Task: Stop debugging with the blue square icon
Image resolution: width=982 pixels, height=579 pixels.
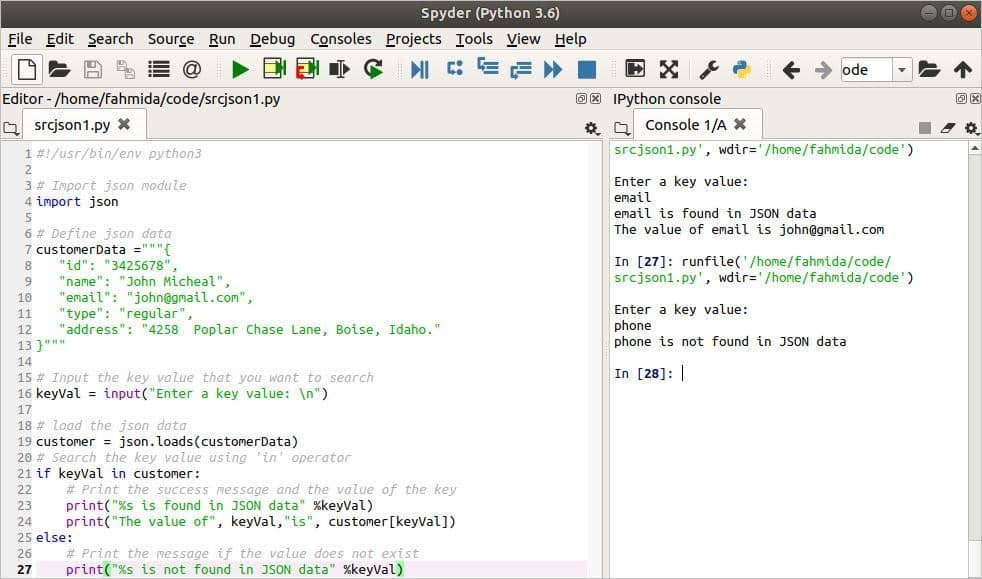Action: click(x=587, y=70)
